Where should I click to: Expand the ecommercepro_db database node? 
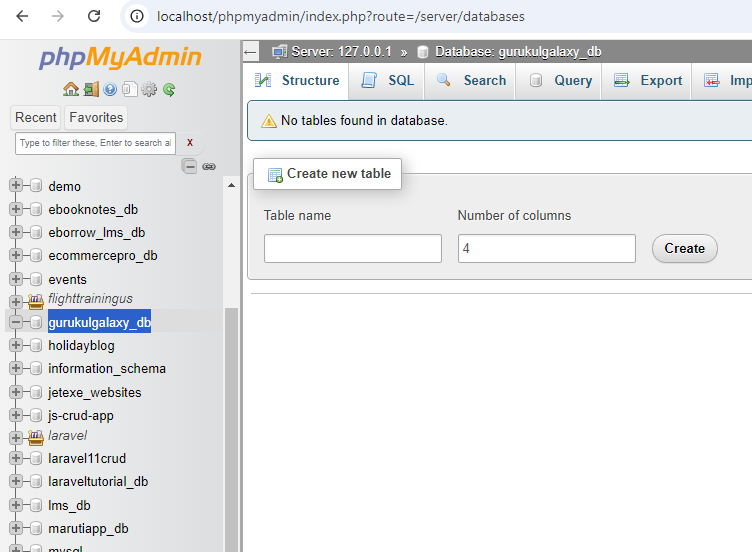pos(16,255)
